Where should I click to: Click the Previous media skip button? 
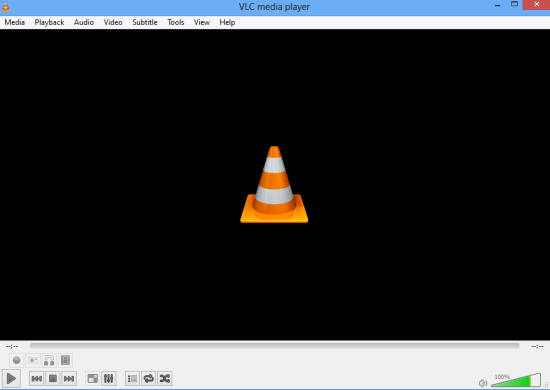(x=36, y=378)
